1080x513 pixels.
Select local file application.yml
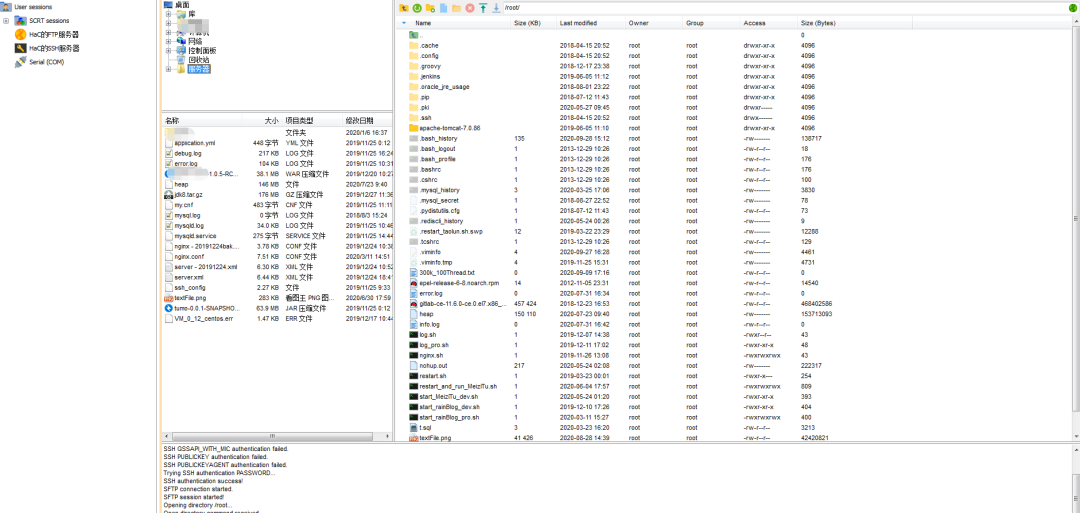(189, 143)
